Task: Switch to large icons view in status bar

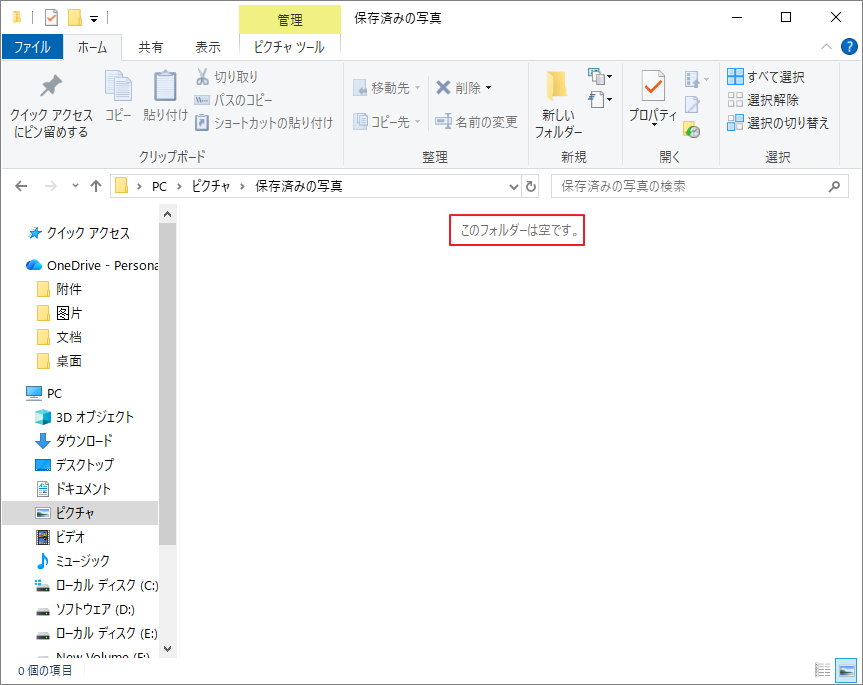Action: pyautogui.click(x=845, y=670)
